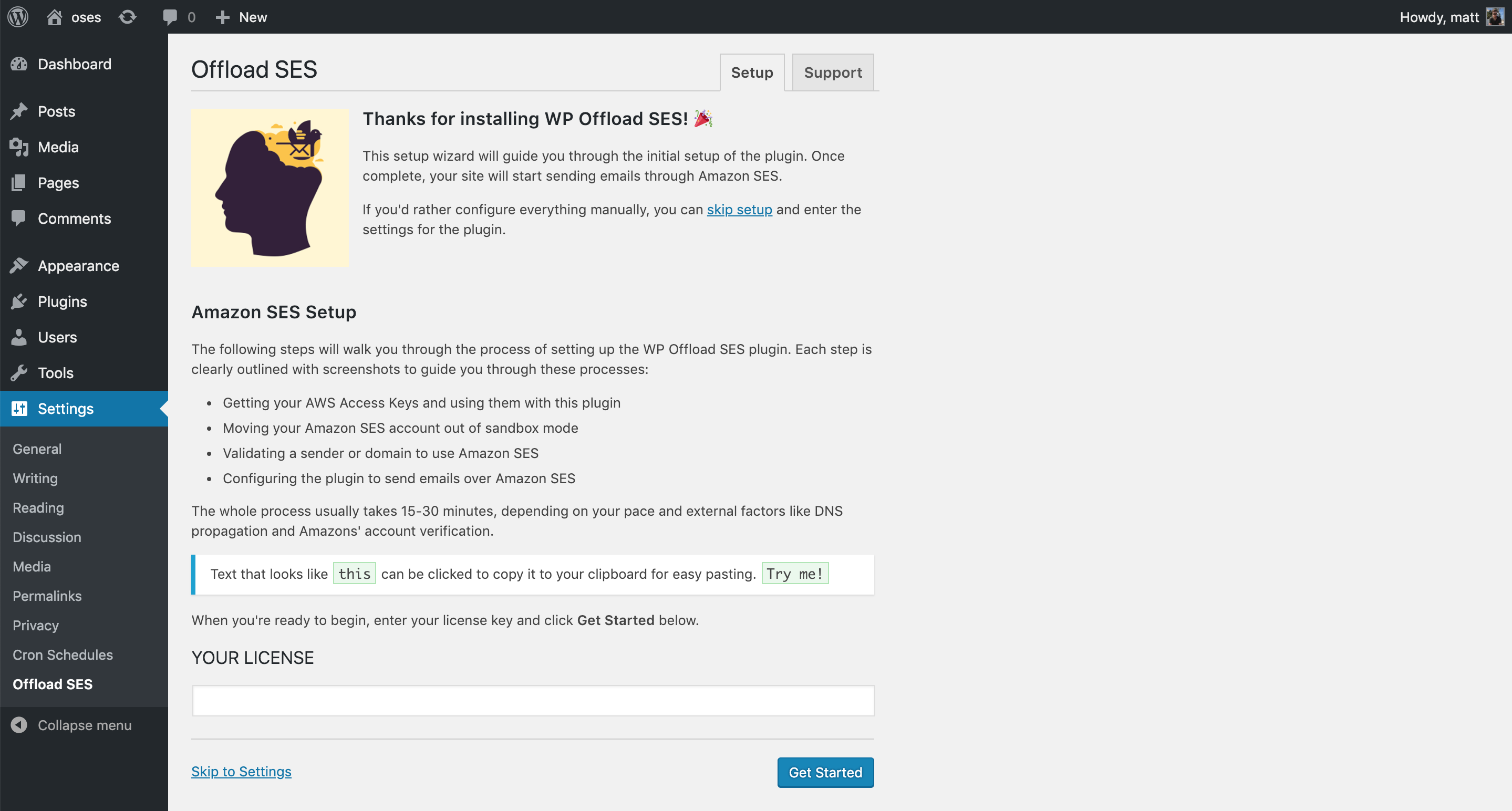Click the Get Started button
The image size is (1512, 811).
(x=825, y=772)
